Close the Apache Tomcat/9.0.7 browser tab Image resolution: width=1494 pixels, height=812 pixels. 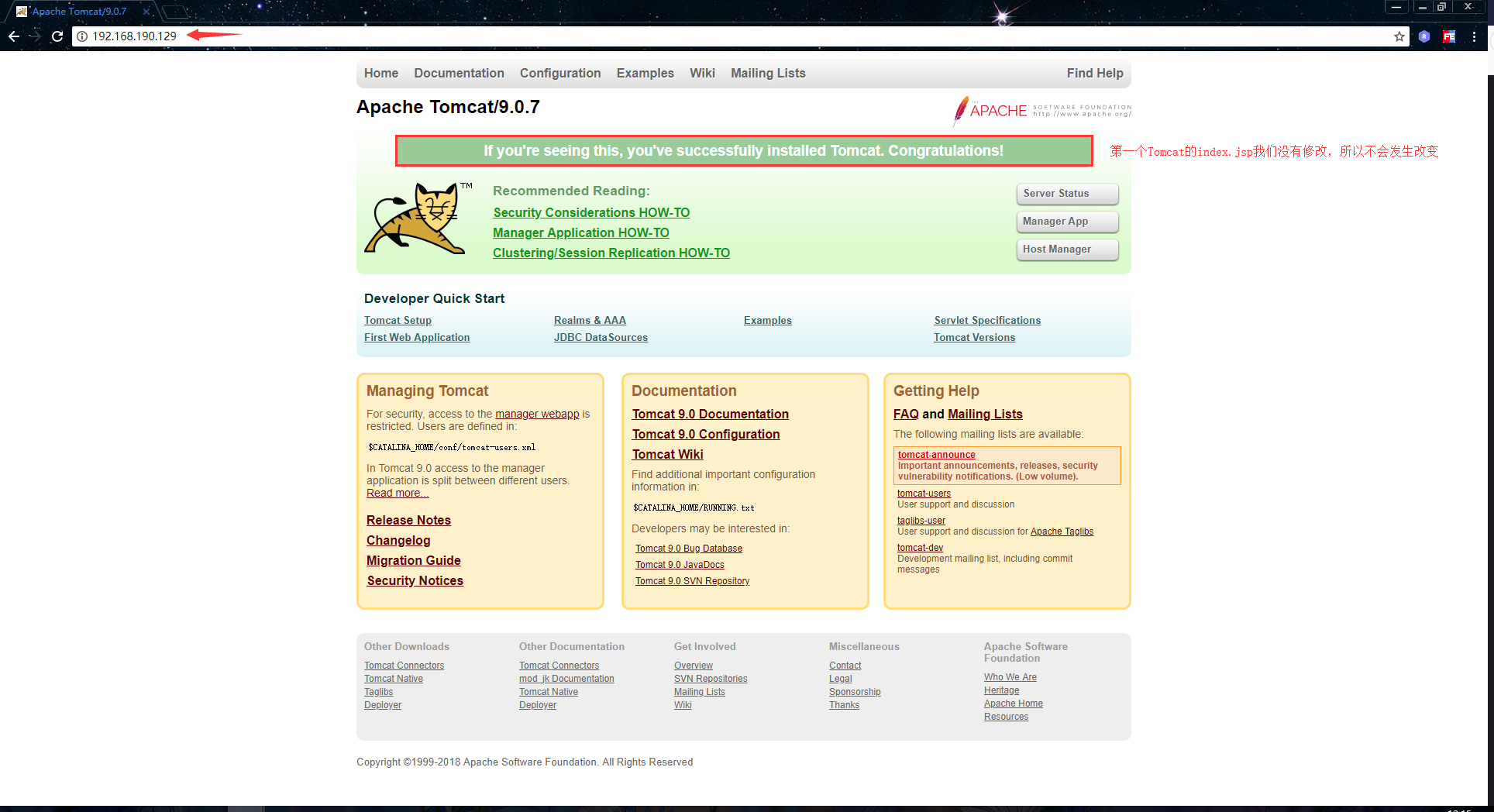146,12
